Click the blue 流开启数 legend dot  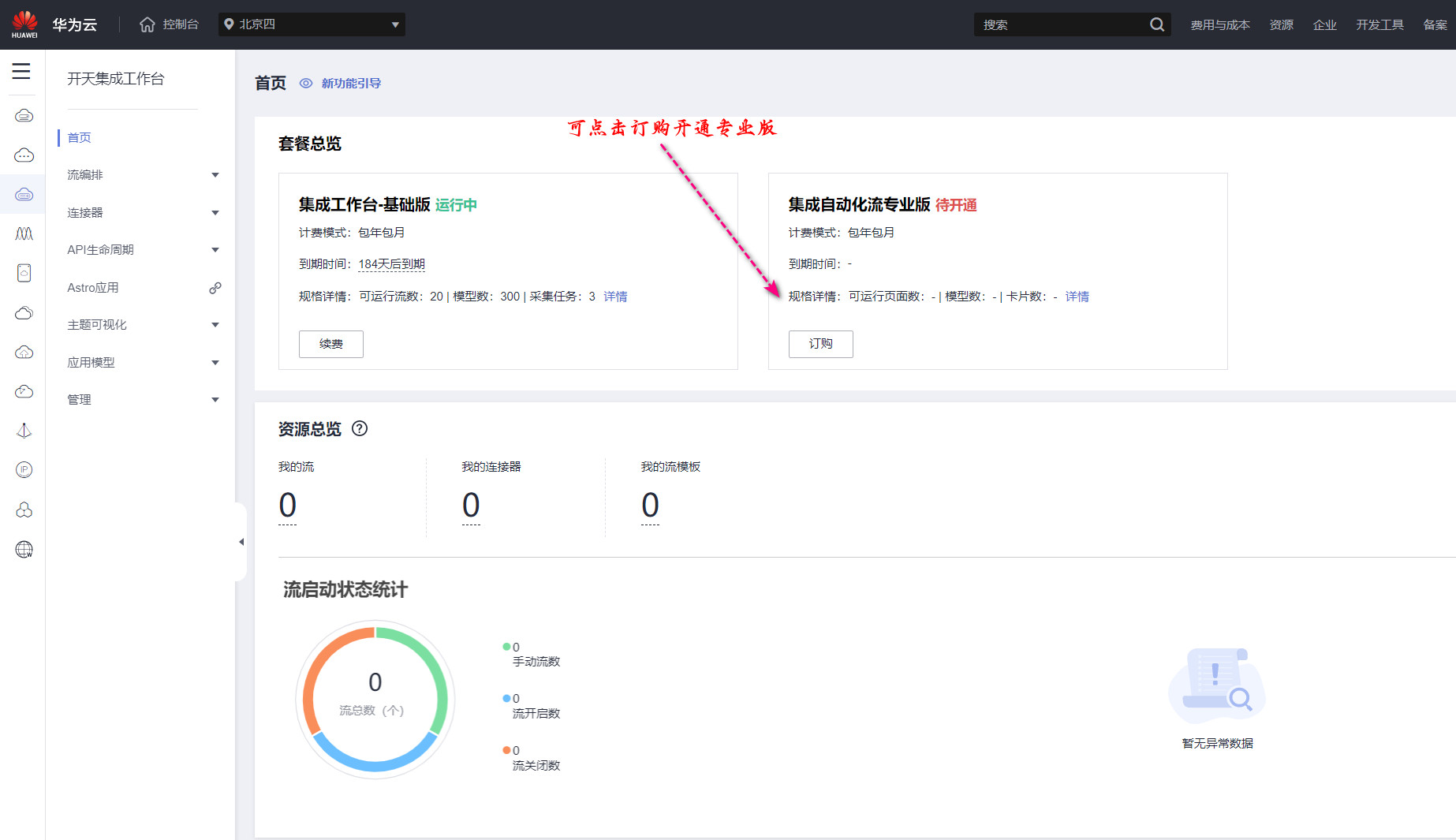pyautogui.click(x=506, y=698)
